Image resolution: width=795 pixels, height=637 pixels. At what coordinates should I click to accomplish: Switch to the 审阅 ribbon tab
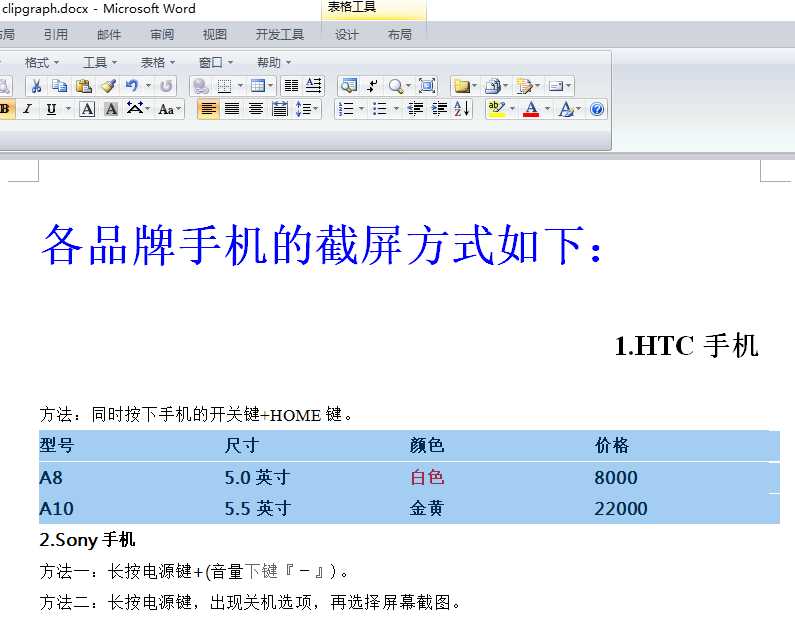(162, 34)
